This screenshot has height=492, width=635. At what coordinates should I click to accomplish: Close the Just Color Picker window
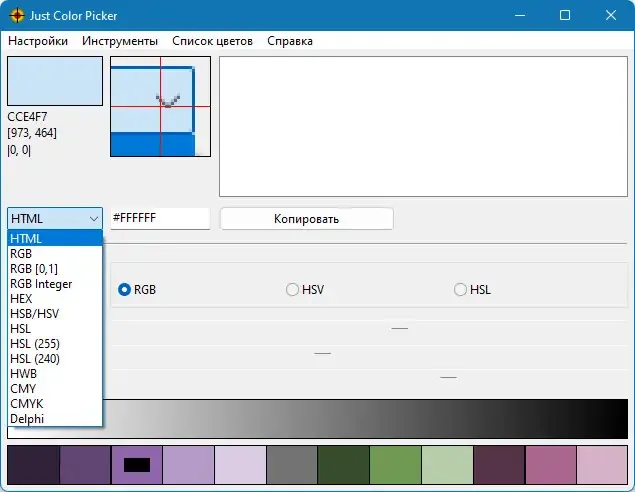(x=611, y=15)
